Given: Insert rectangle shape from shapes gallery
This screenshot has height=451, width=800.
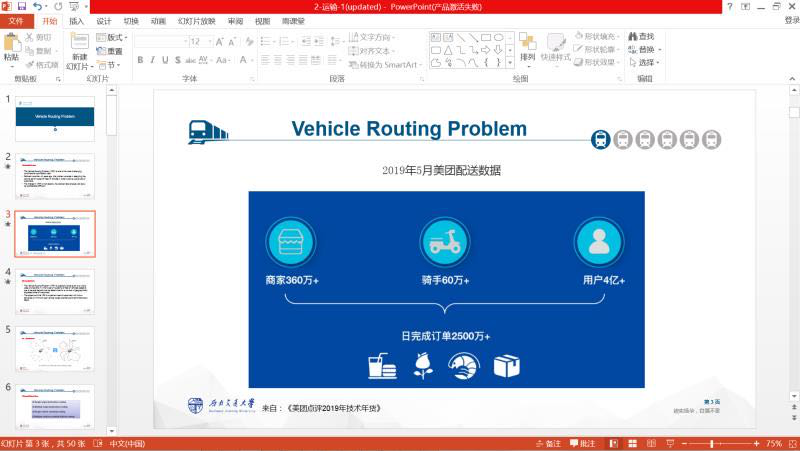Looking at the screenshot, I should [x=486, y=37].
